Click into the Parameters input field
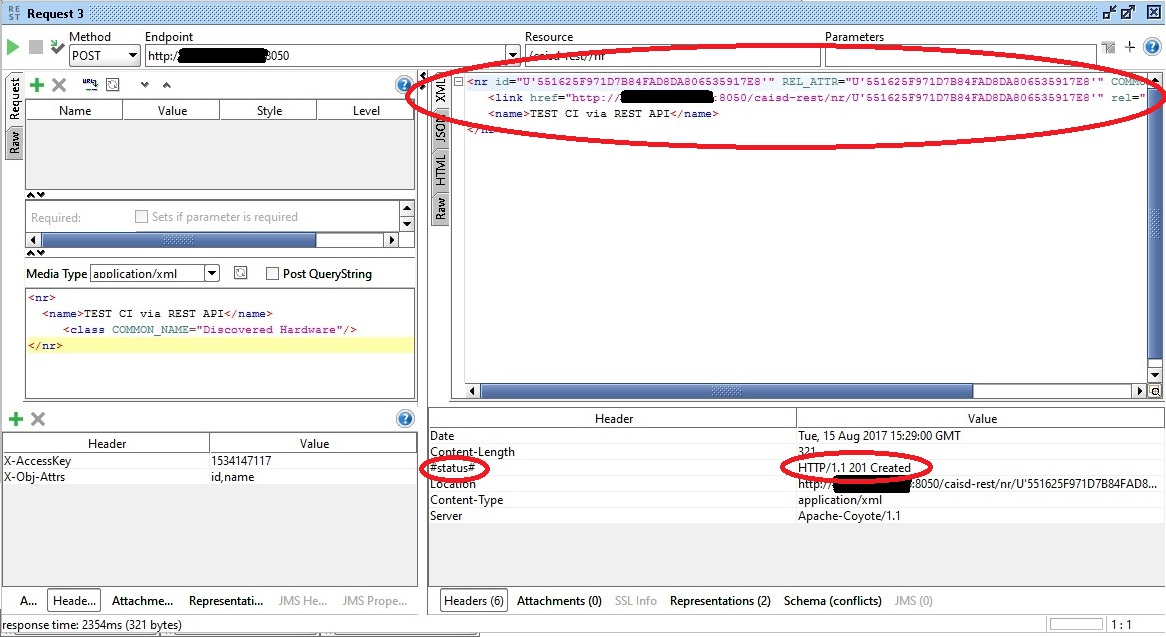 pos(960,56)
